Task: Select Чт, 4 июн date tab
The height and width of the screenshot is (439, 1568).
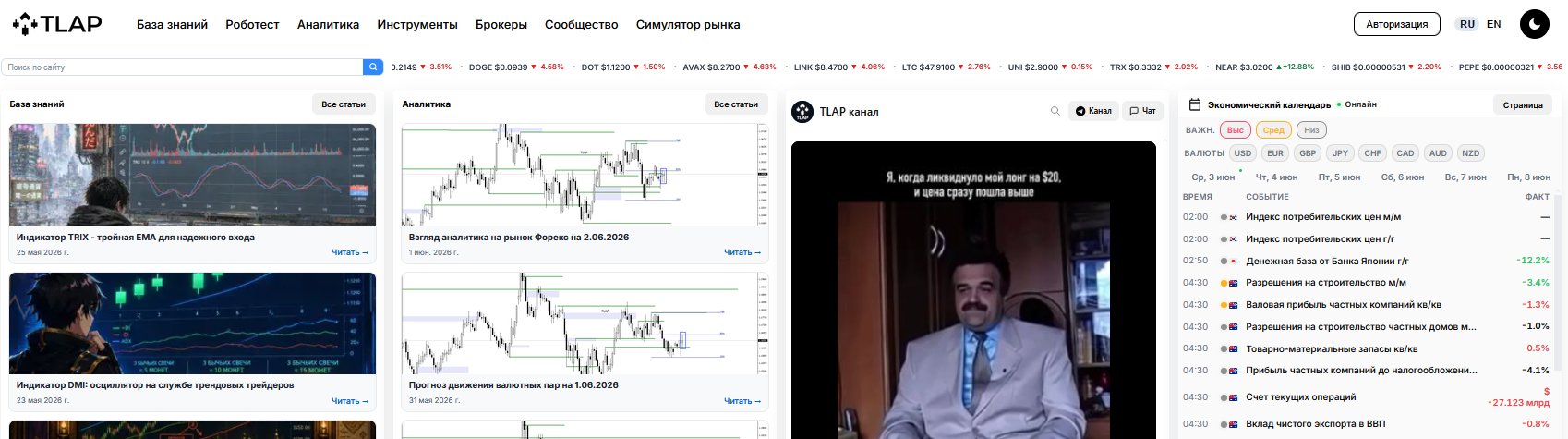Action: (1276, 177)
